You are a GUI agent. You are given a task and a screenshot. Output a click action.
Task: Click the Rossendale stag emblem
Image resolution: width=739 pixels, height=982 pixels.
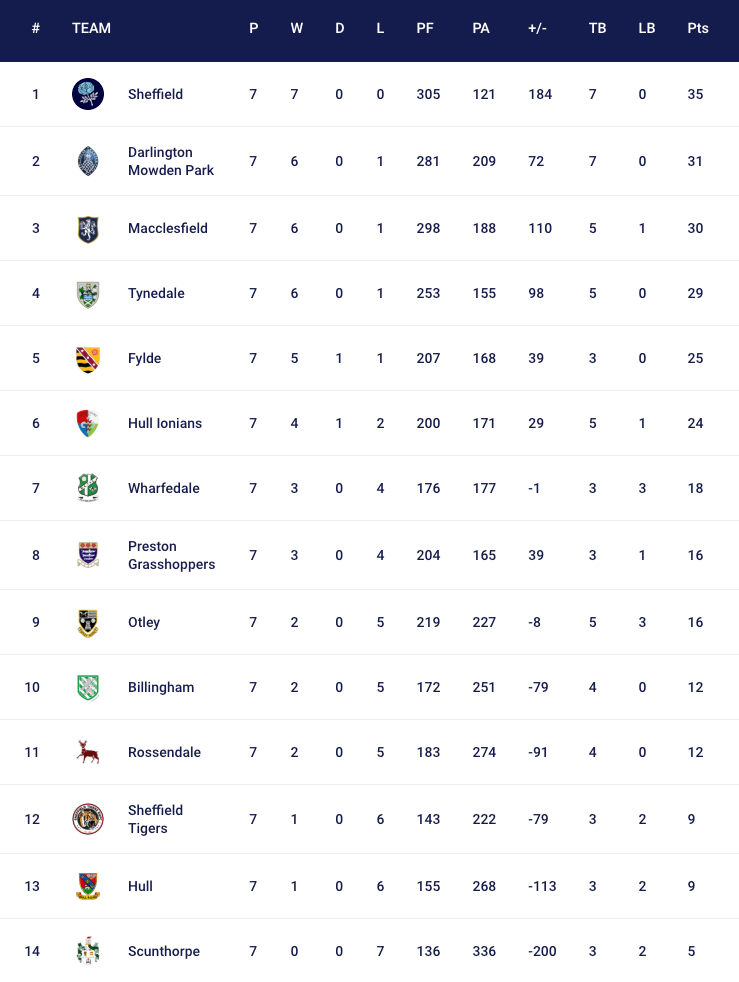click(88, 752)
